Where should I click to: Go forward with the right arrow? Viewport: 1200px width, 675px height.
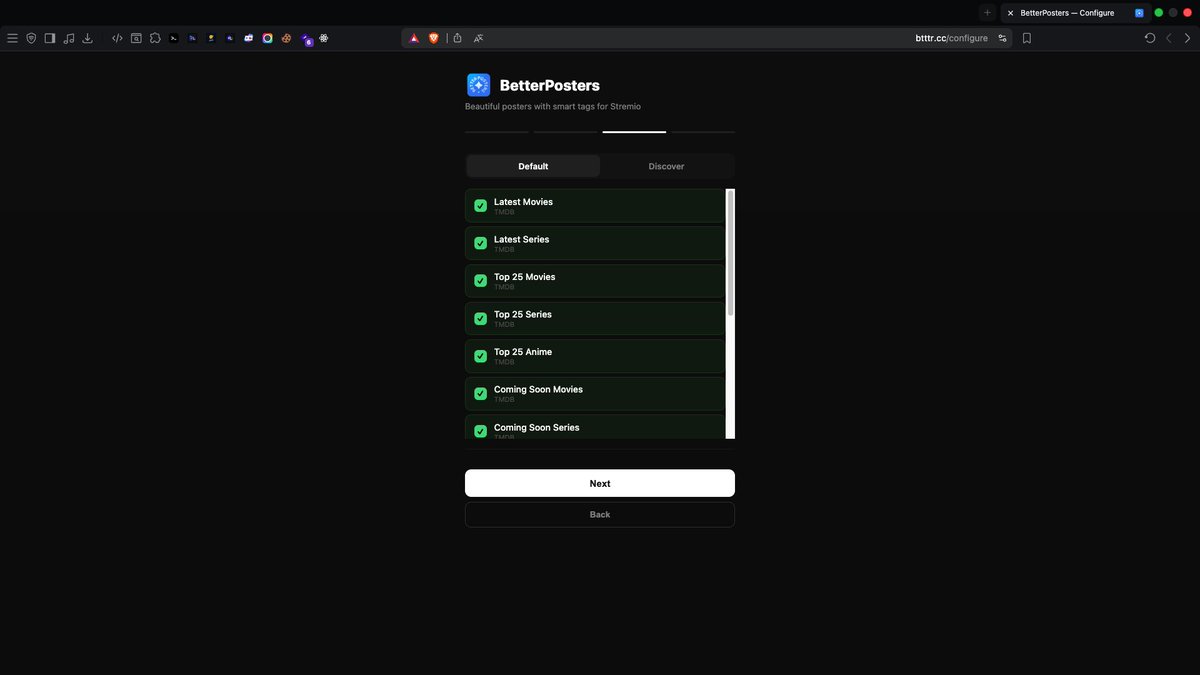pos(1187,38)
